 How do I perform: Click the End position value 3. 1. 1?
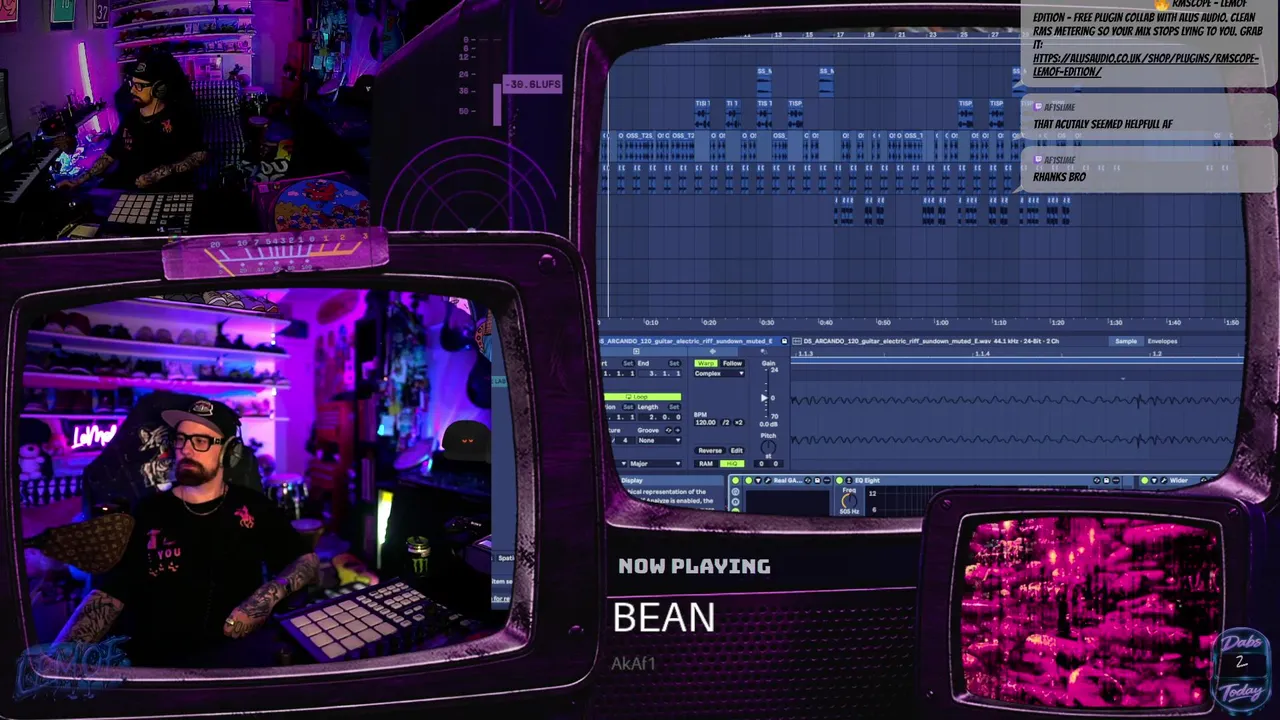pos(659,373)
